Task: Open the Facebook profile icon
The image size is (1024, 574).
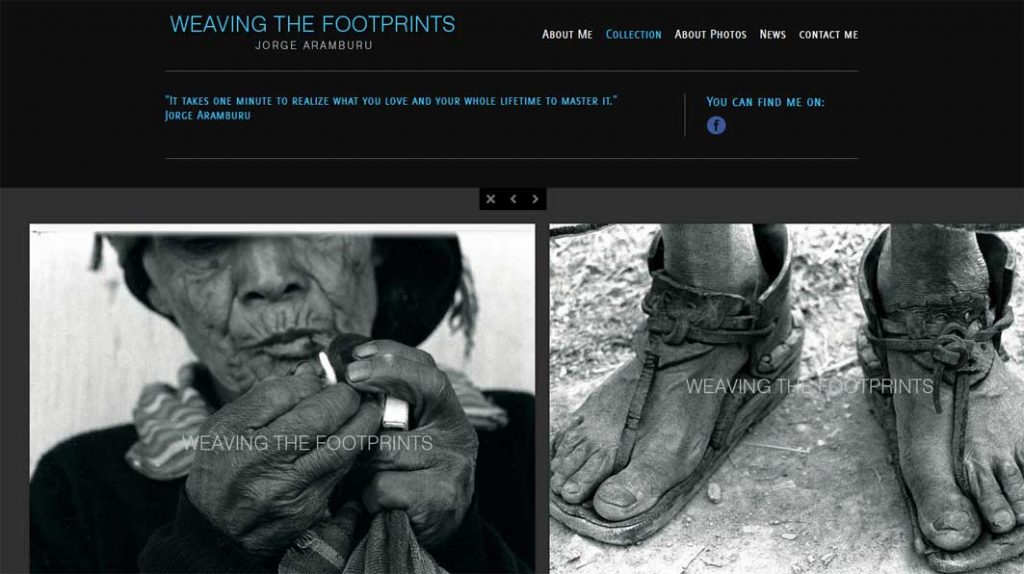Action: [716, 125]
